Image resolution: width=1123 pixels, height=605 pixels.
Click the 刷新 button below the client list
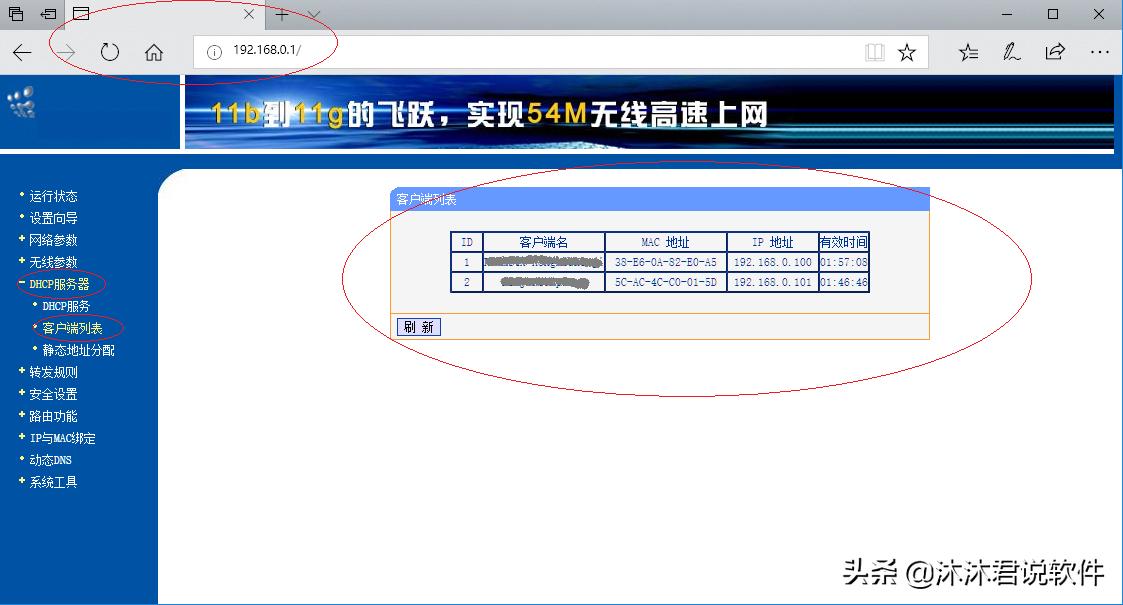point(418,326)
